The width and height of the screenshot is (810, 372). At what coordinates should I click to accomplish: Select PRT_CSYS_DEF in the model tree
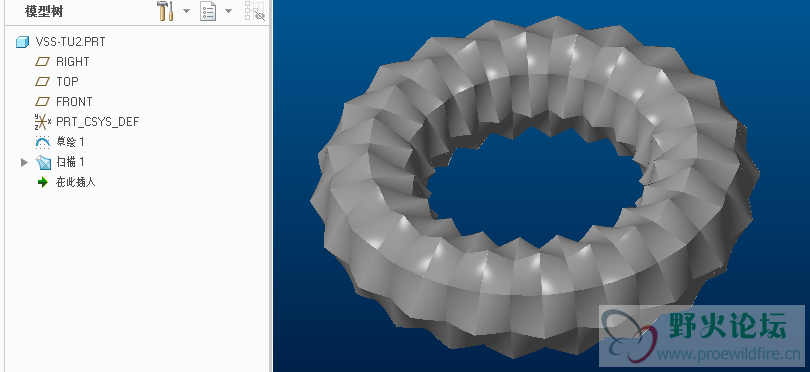pos(98,122)
